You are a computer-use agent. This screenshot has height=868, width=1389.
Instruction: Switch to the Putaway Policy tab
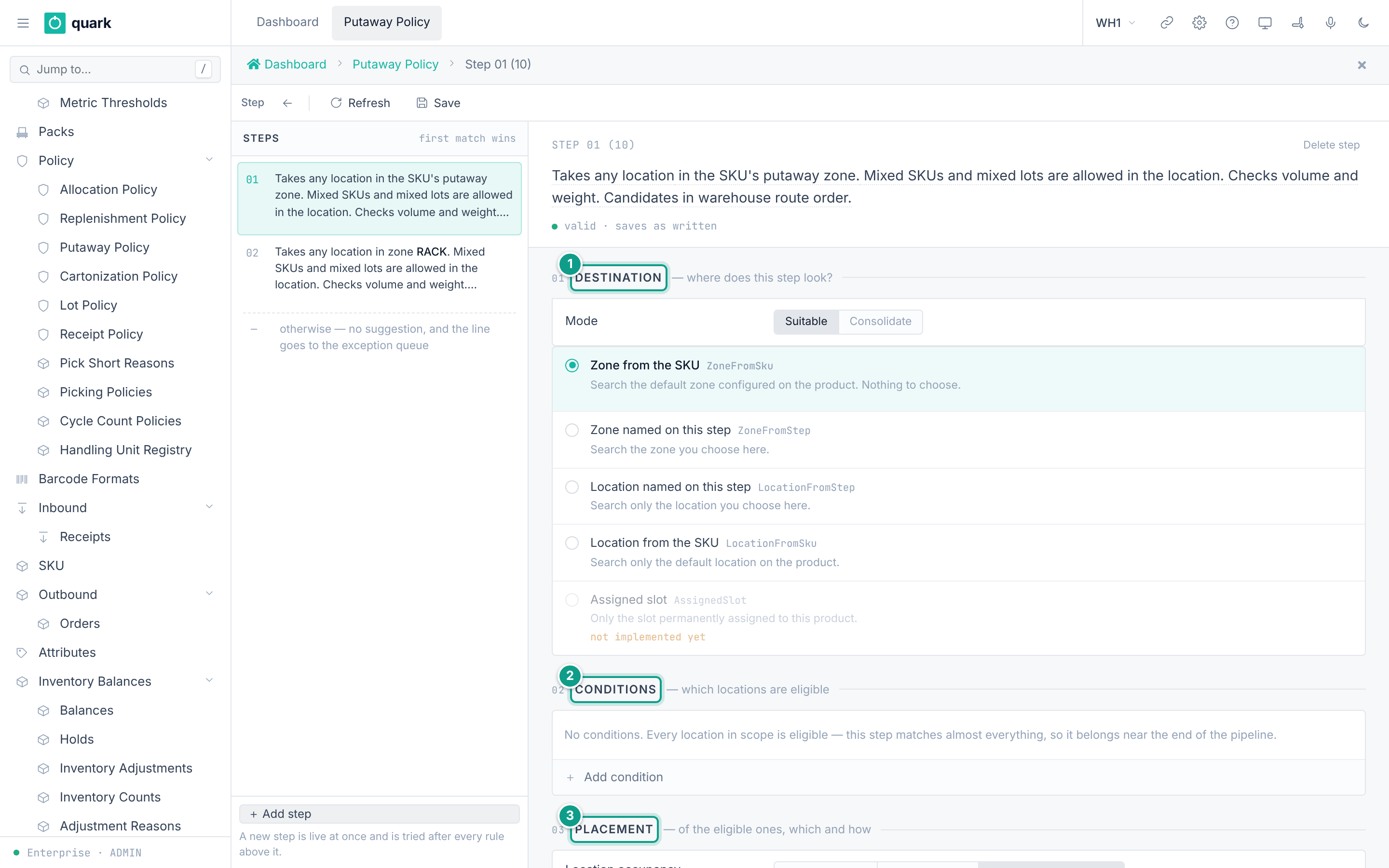(386, 22)
